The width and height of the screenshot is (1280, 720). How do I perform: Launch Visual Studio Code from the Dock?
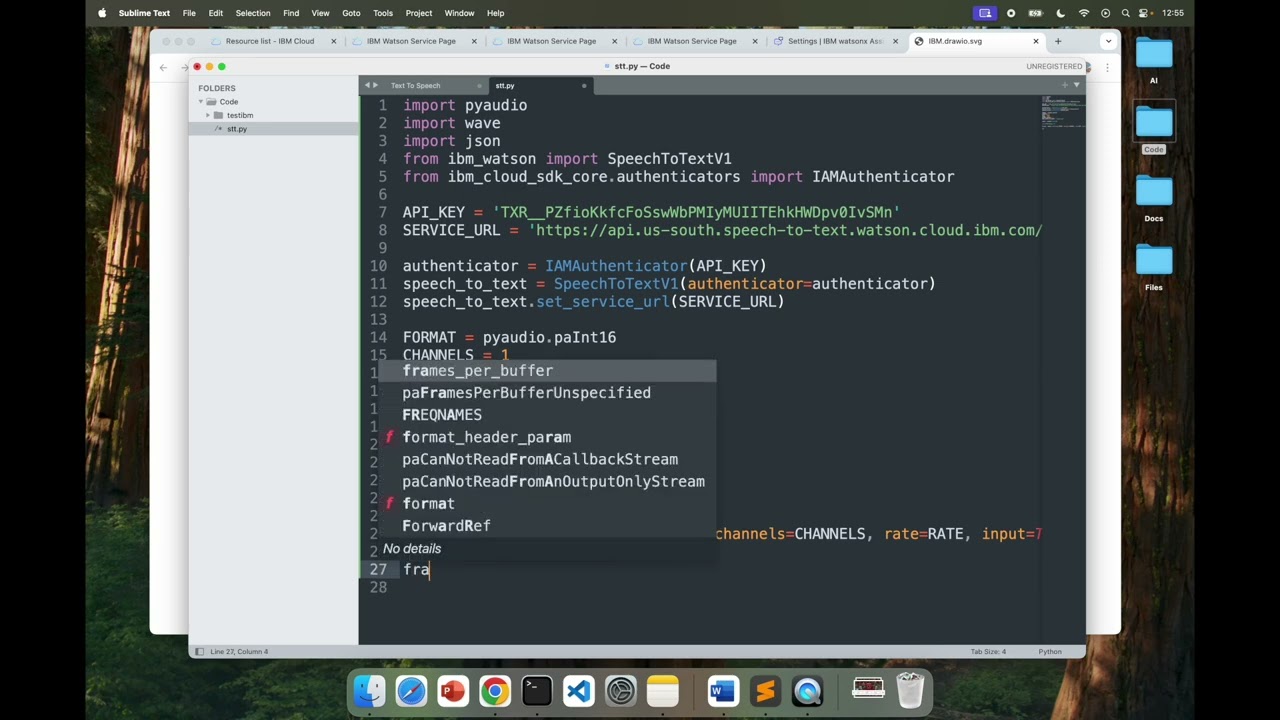(x=579, y=691)
